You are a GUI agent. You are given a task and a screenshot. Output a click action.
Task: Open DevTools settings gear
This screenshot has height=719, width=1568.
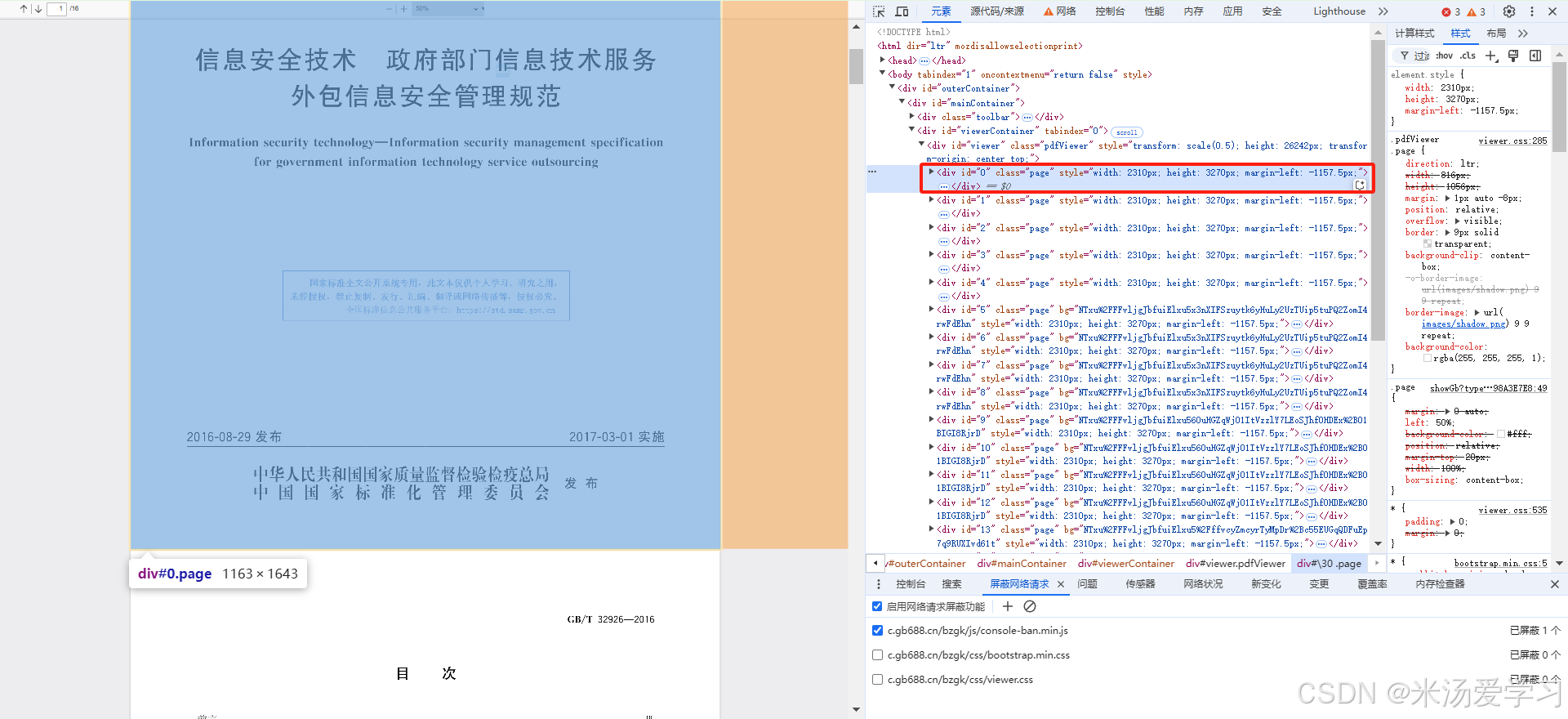click(1509, 11)
